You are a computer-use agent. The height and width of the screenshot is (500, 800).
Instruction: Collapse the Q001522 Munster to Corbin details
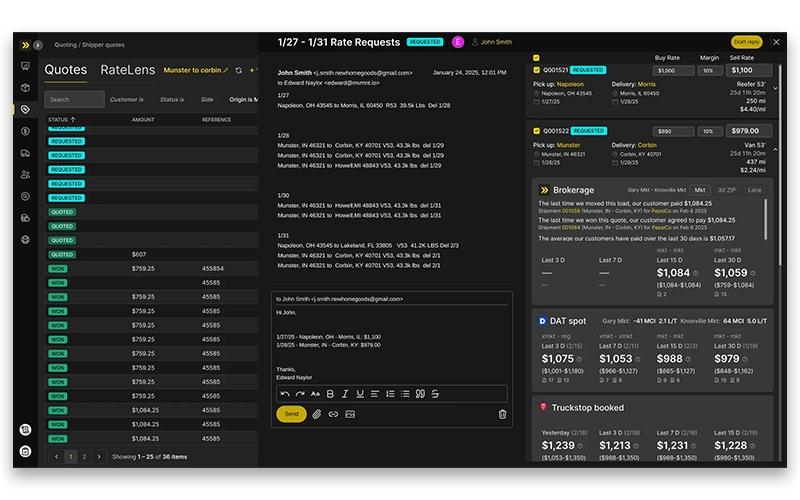776,149
